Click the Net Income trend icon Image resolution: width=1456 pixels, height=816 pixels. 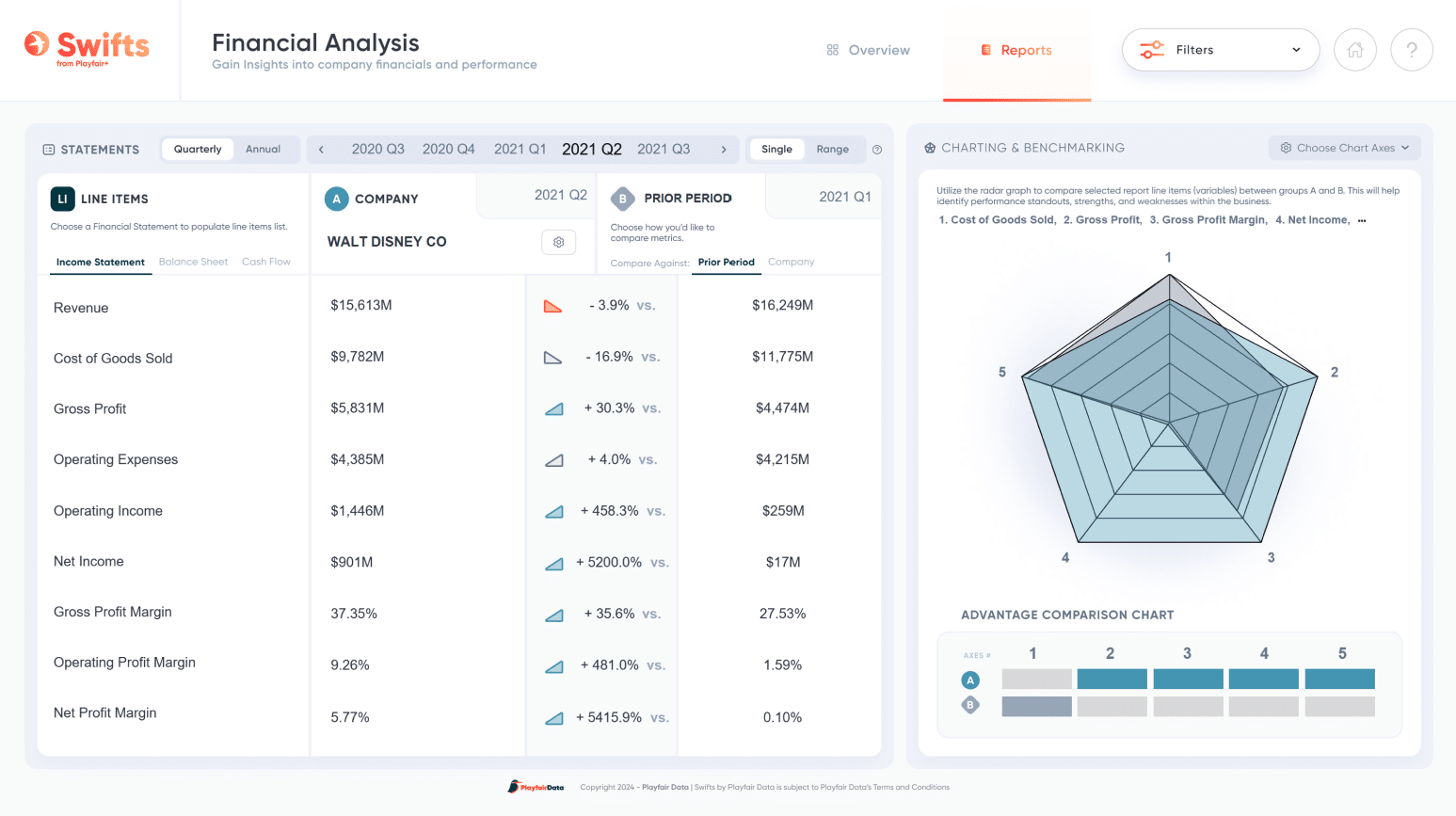[554, 563]
